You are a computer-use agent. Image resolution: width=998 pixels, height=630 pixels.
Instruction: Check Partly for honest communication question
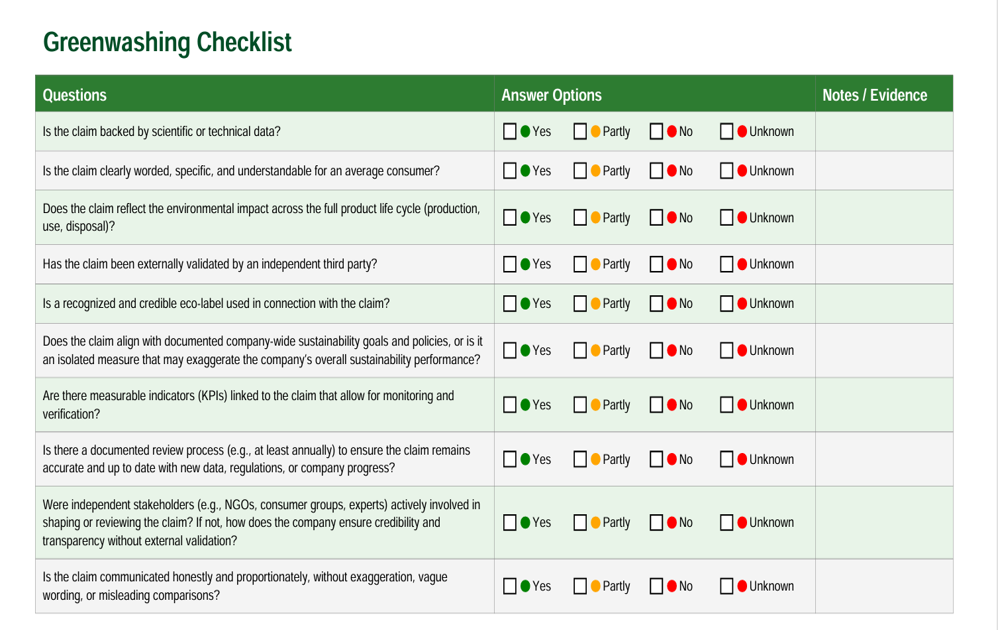[580, 586]
